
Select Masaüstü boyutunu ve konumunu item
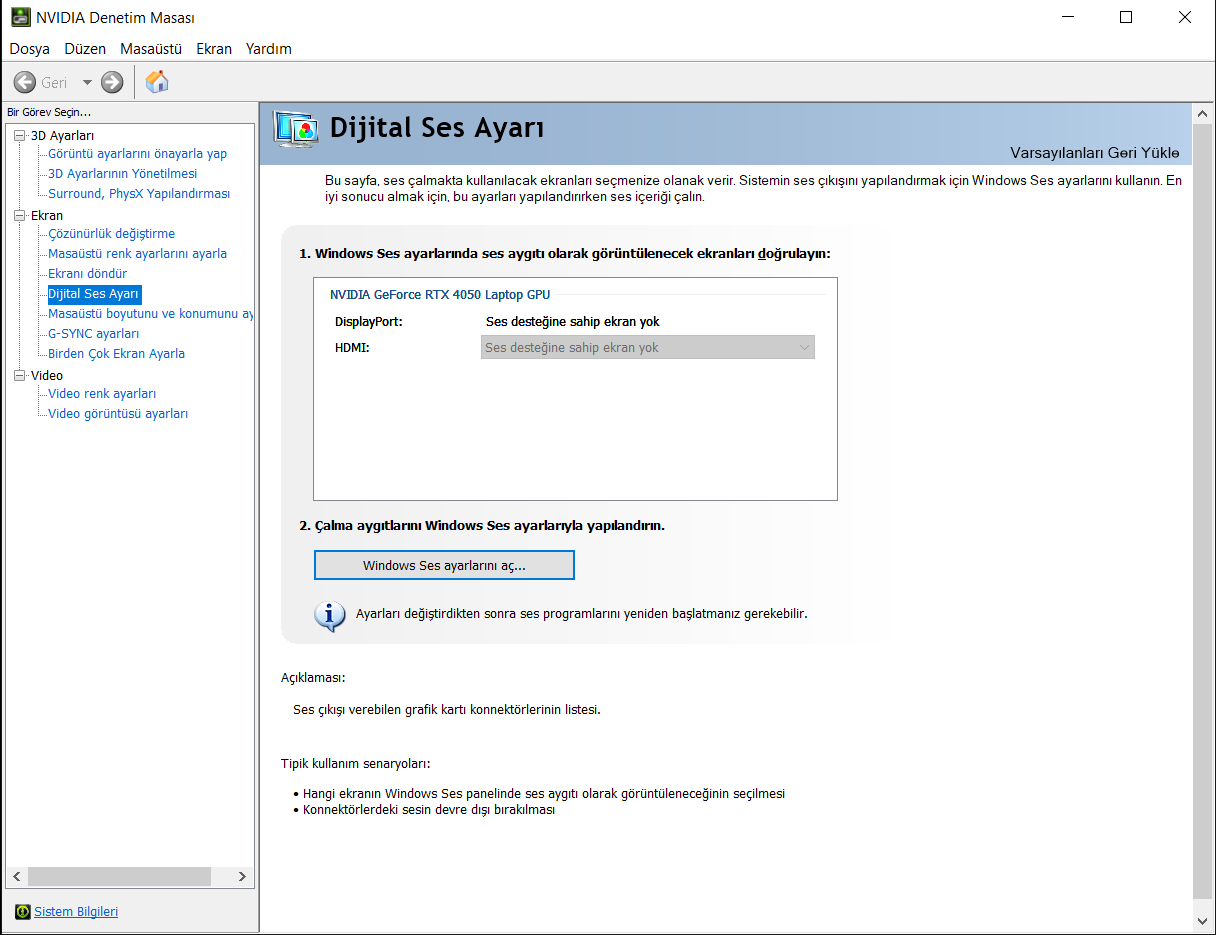150,313
